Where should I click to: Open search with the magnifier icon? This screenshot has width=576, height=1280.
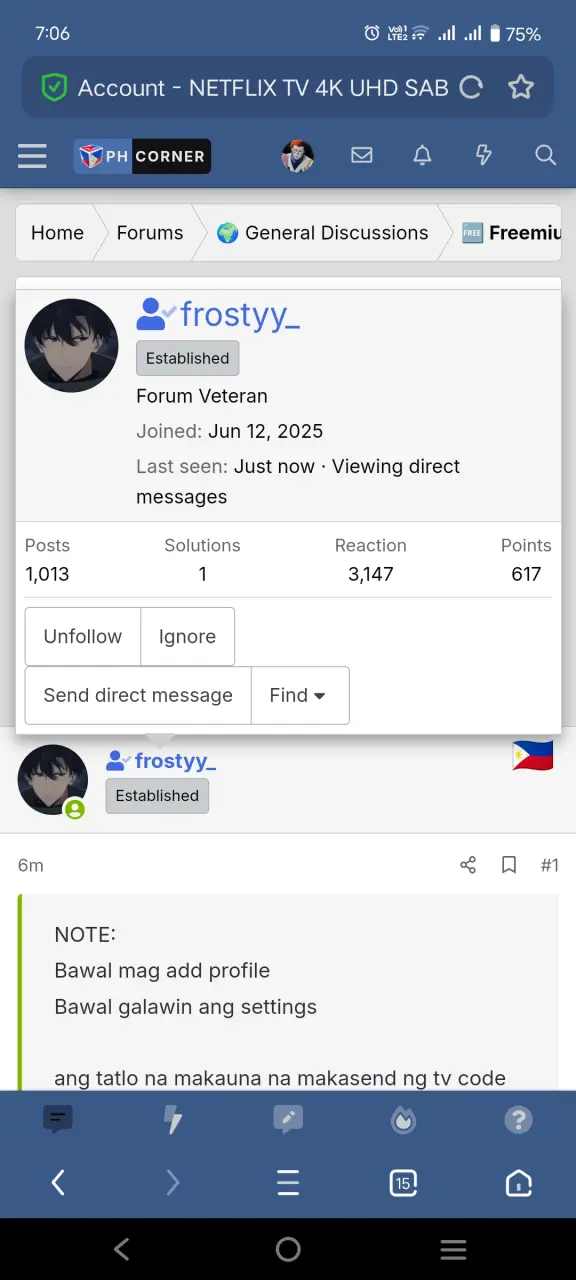pyautogui.click(x=545, y=155)
